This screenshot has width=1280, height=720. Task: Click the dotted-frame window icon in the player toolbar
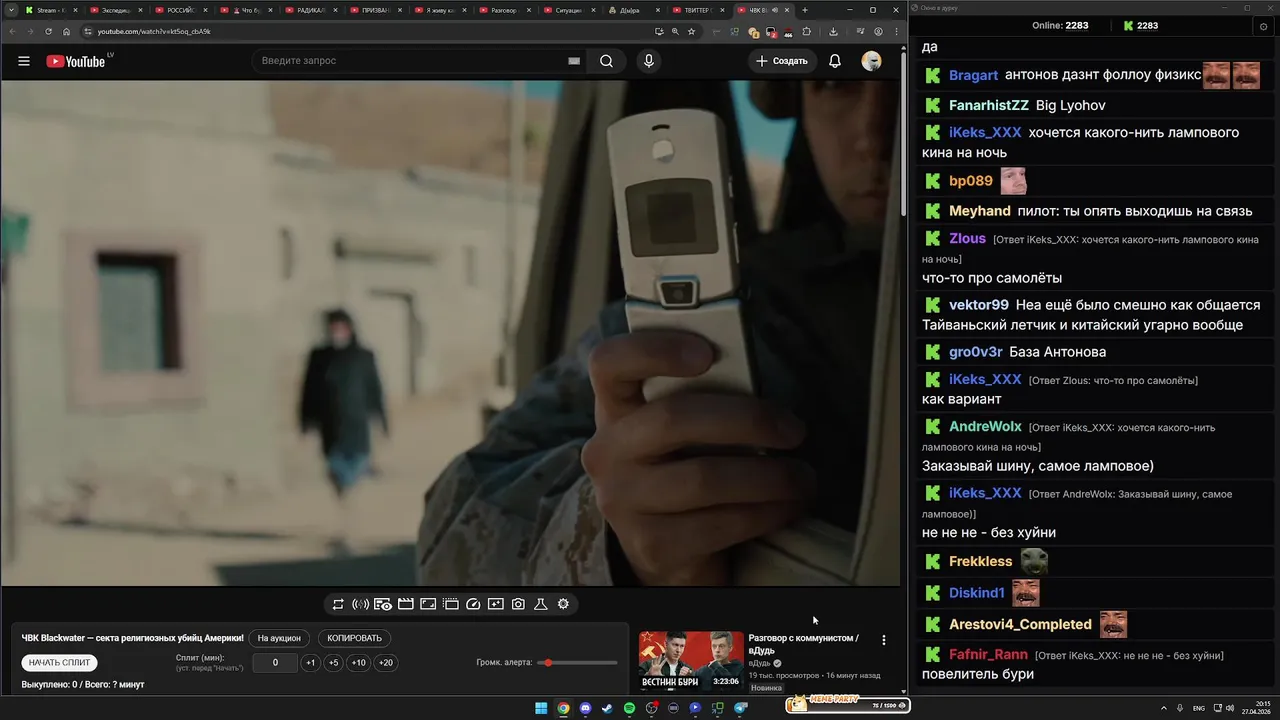coord(451,604)
